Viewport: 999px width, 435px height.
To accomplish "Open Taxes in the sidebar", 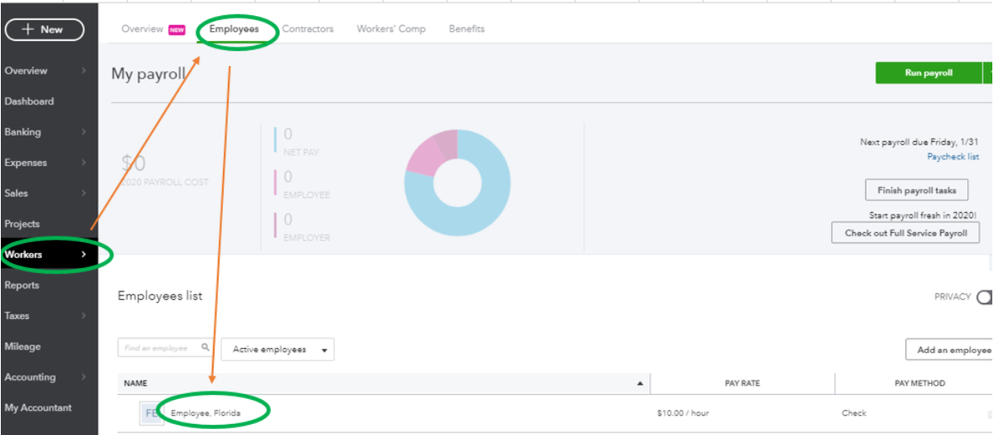I will pos(17,316).
